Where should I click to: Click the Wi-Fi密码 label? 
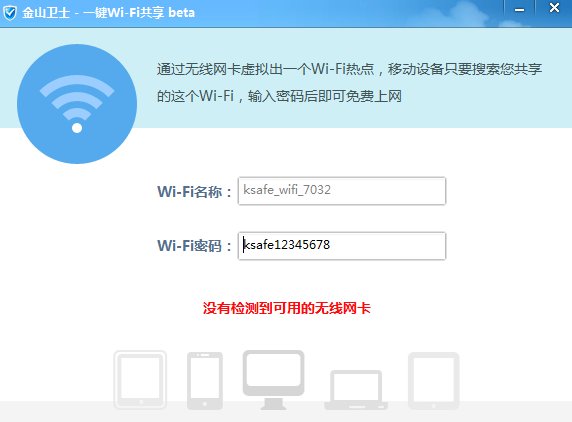[x=194, y=246]
